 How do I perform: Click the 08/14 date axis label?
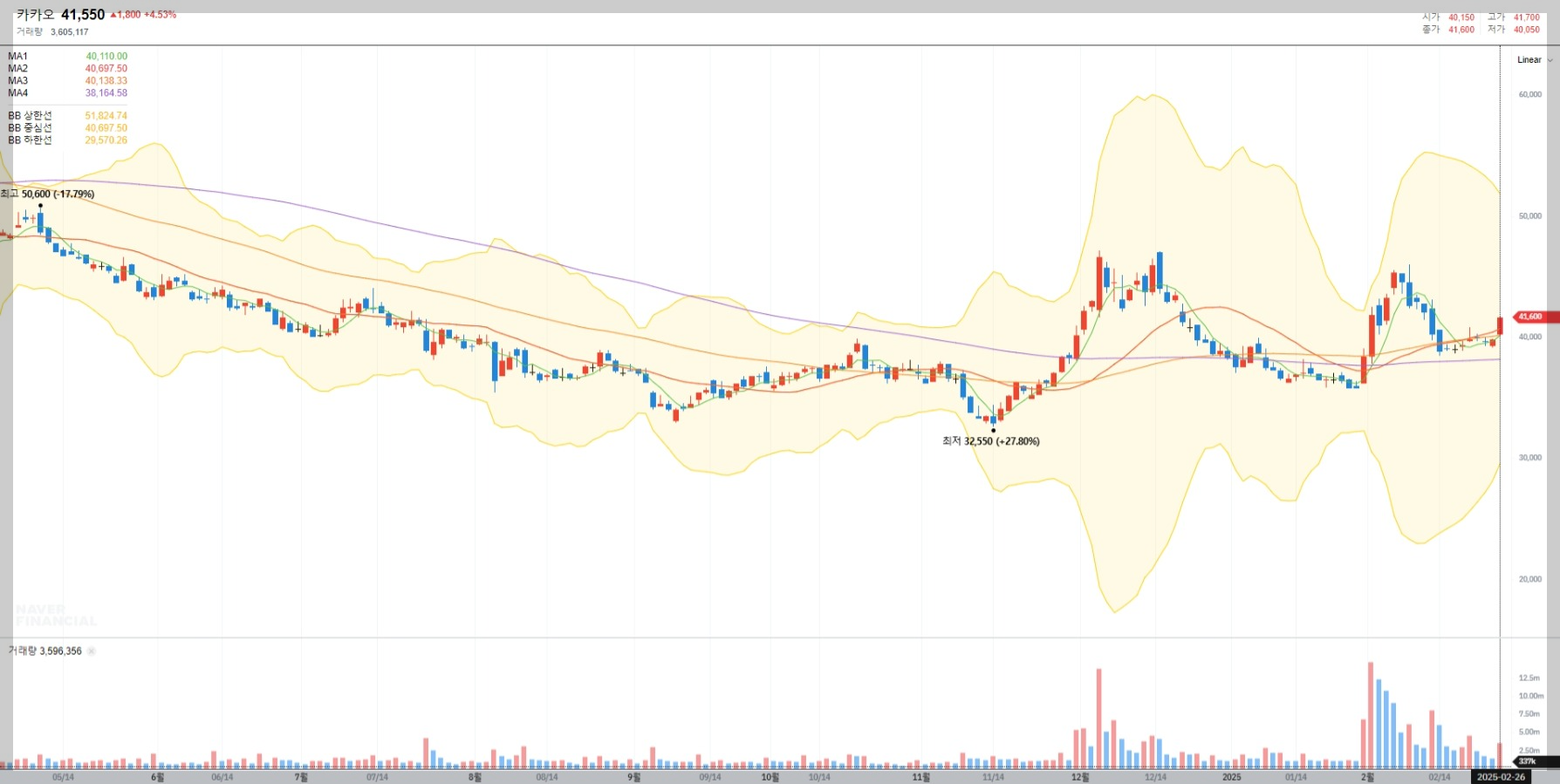pos(547,777)
